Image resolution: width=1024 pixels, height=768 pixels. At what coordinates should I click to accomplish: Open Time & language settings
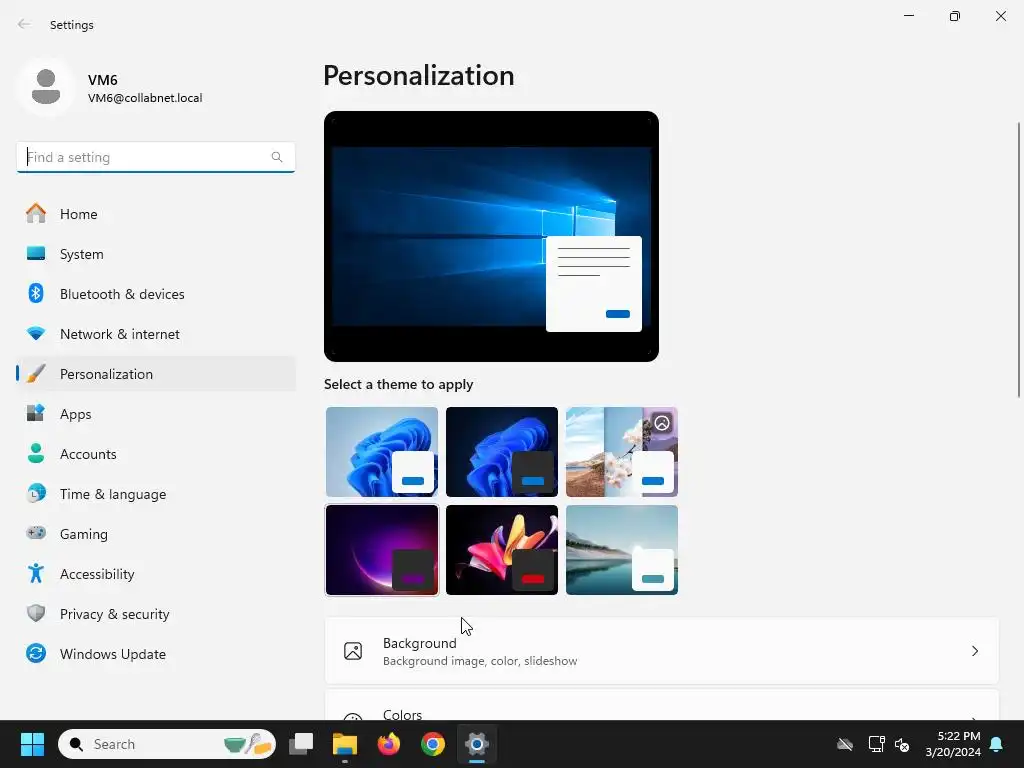(156, 494)
